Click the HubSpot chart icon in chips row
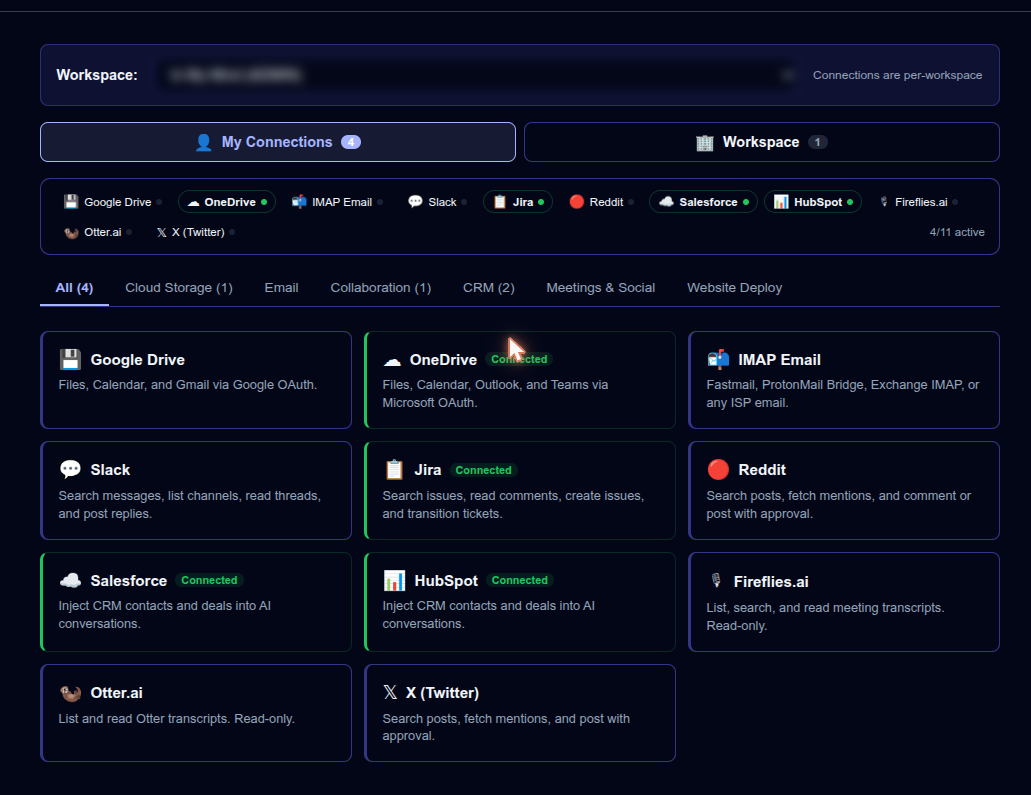This screenshot has width=1031, height=795. pos(780,201)
